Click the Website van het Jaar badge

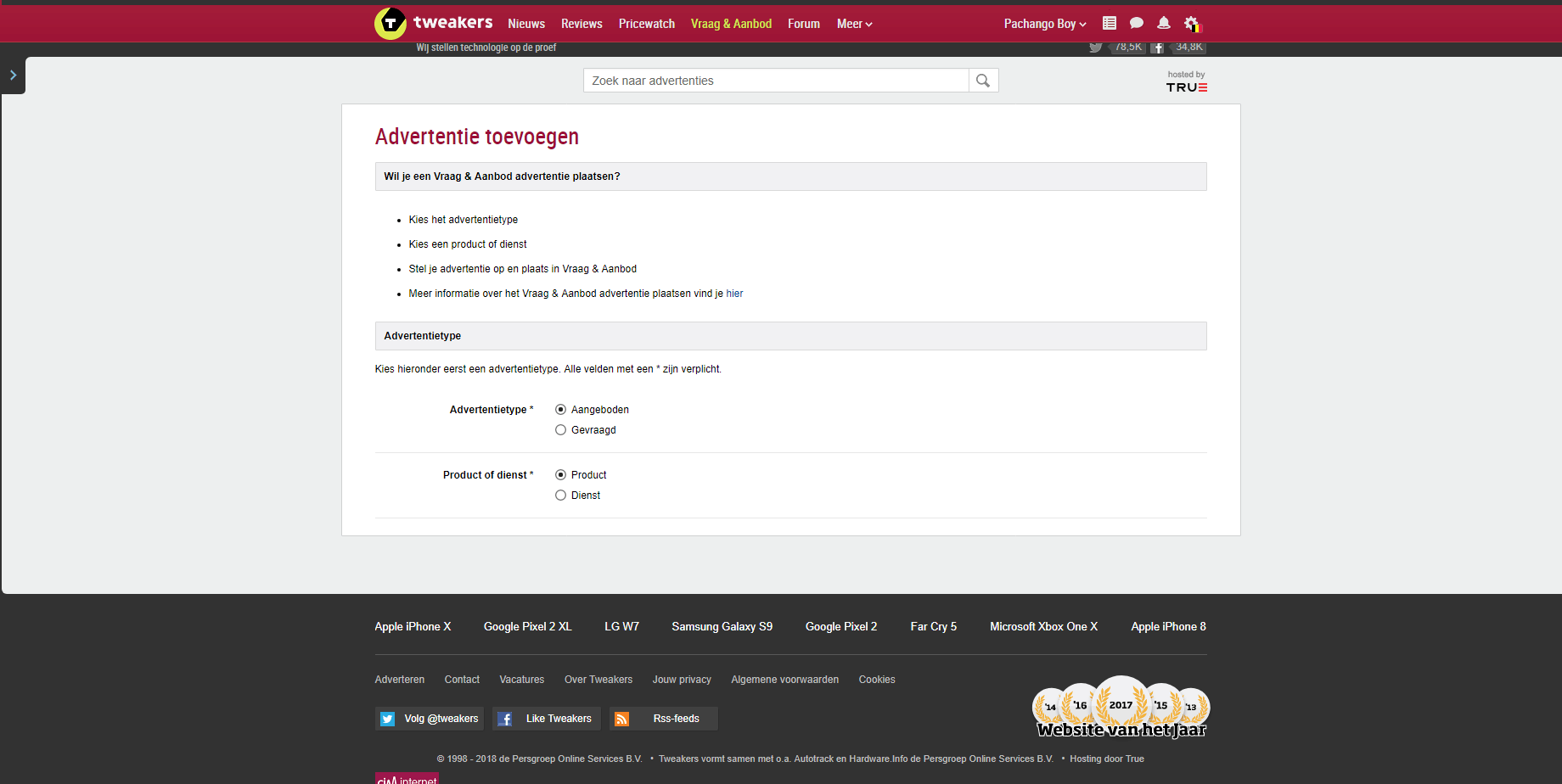click(x=1121, y=708)
